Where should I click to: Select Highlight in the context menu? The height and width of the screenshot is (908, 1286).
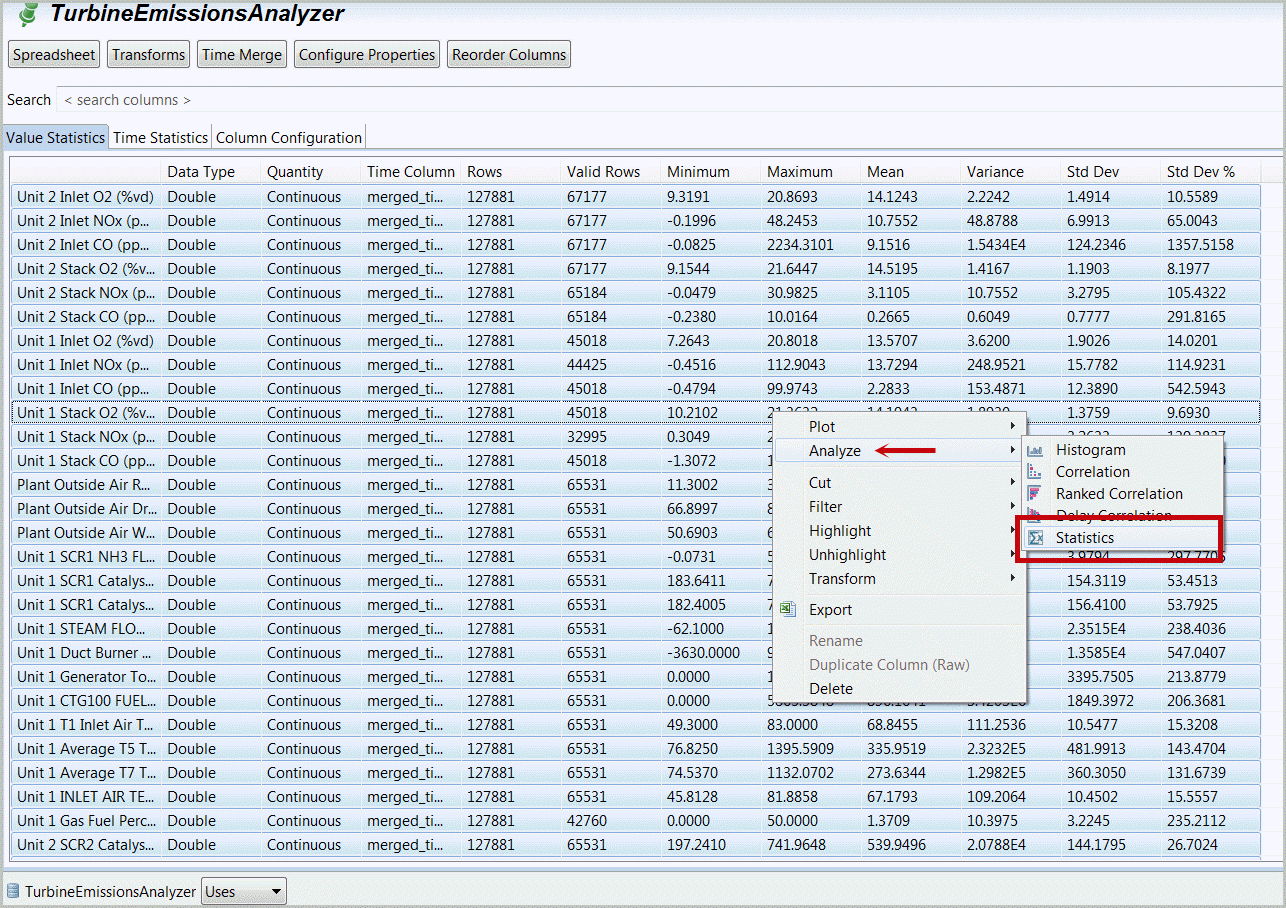point(840,531)
